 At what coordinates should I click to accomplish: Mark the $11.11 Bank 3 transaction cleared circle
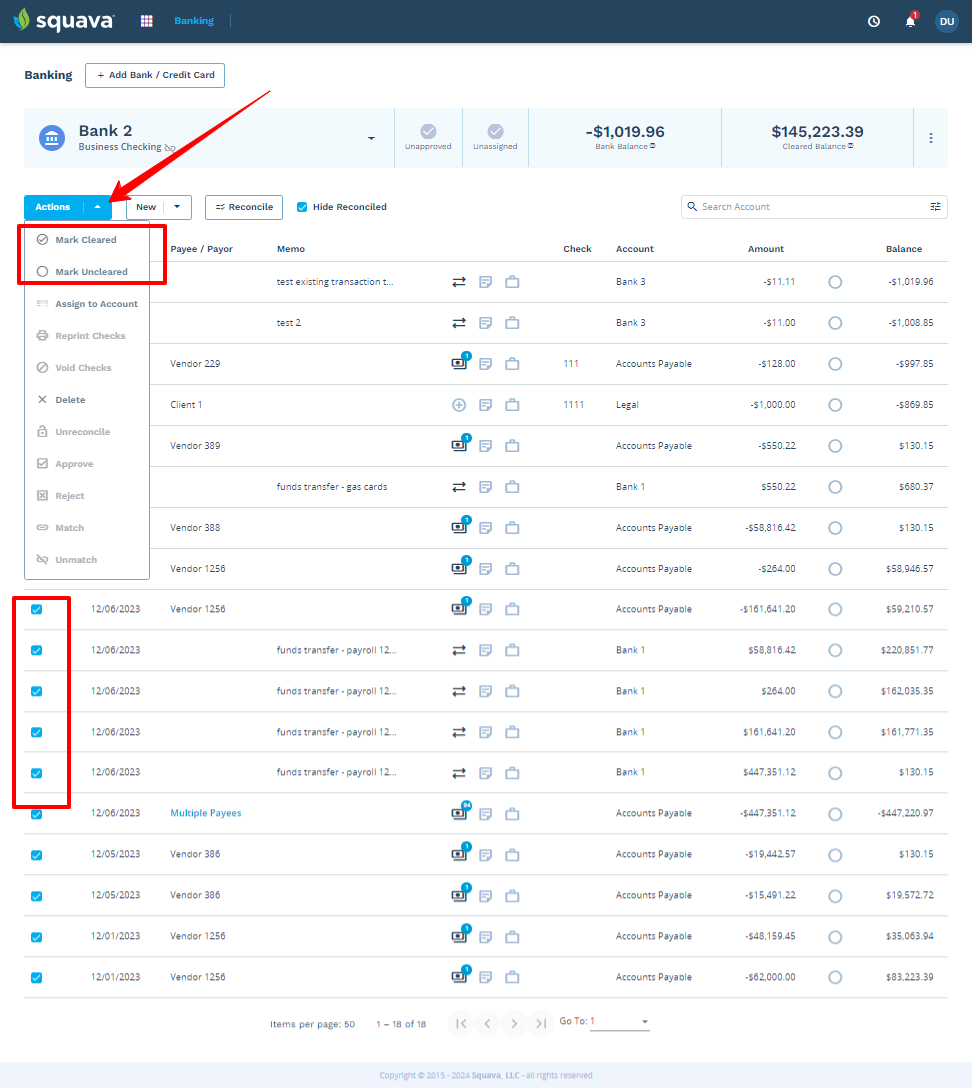[x=835, y=282]
